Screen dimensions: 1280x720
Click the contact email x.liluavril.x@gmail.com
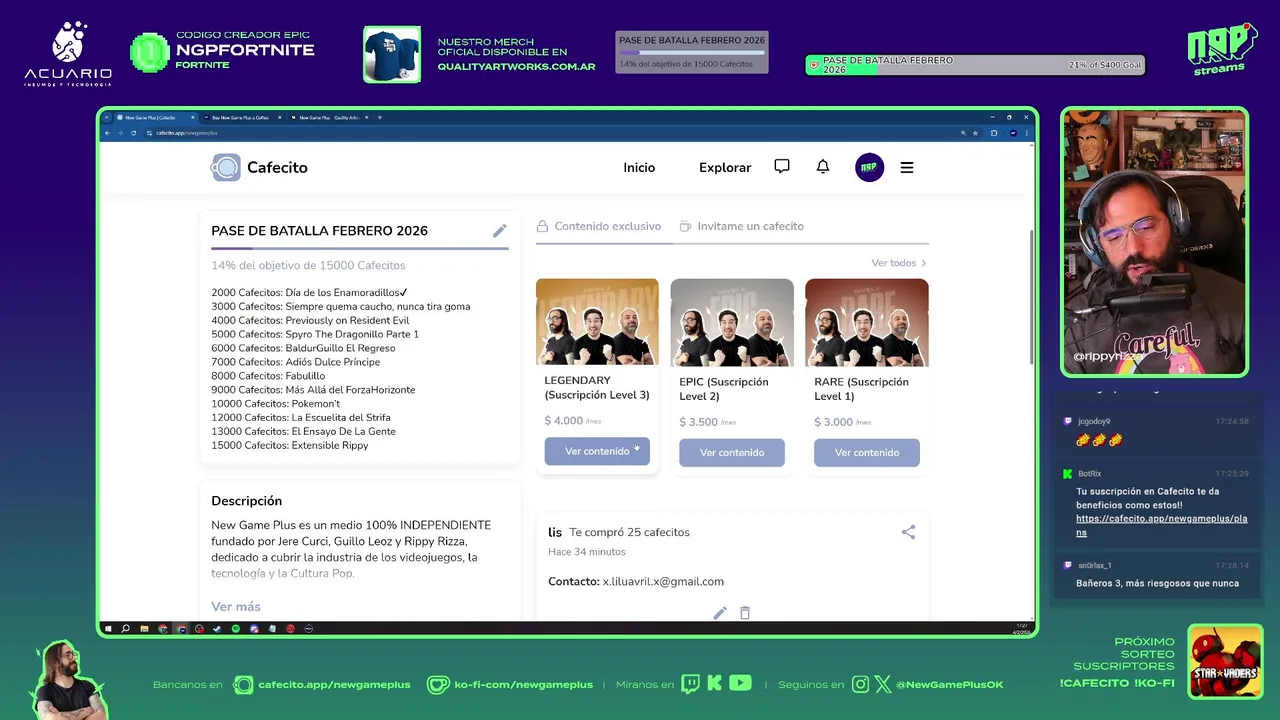[x=663, y=581]
